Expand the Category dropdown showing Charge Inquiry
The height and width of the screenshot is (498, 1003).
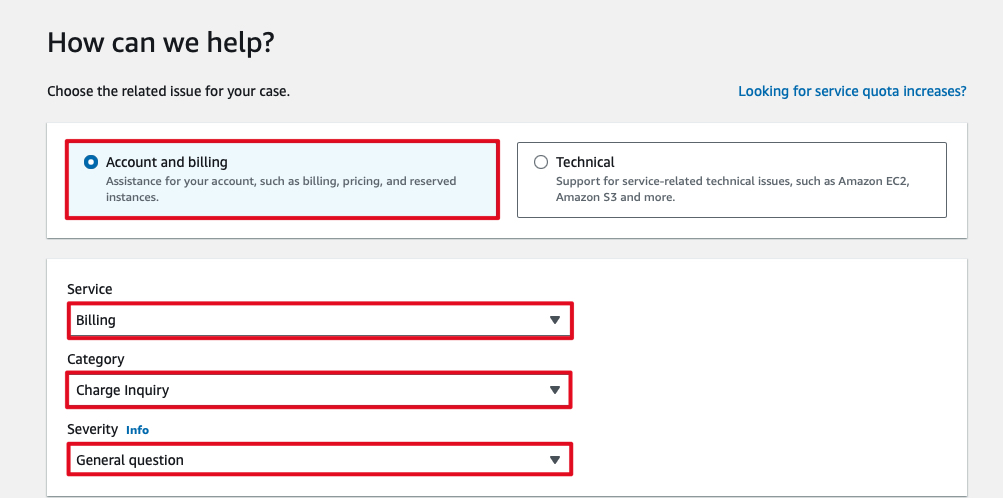[320, 390]
